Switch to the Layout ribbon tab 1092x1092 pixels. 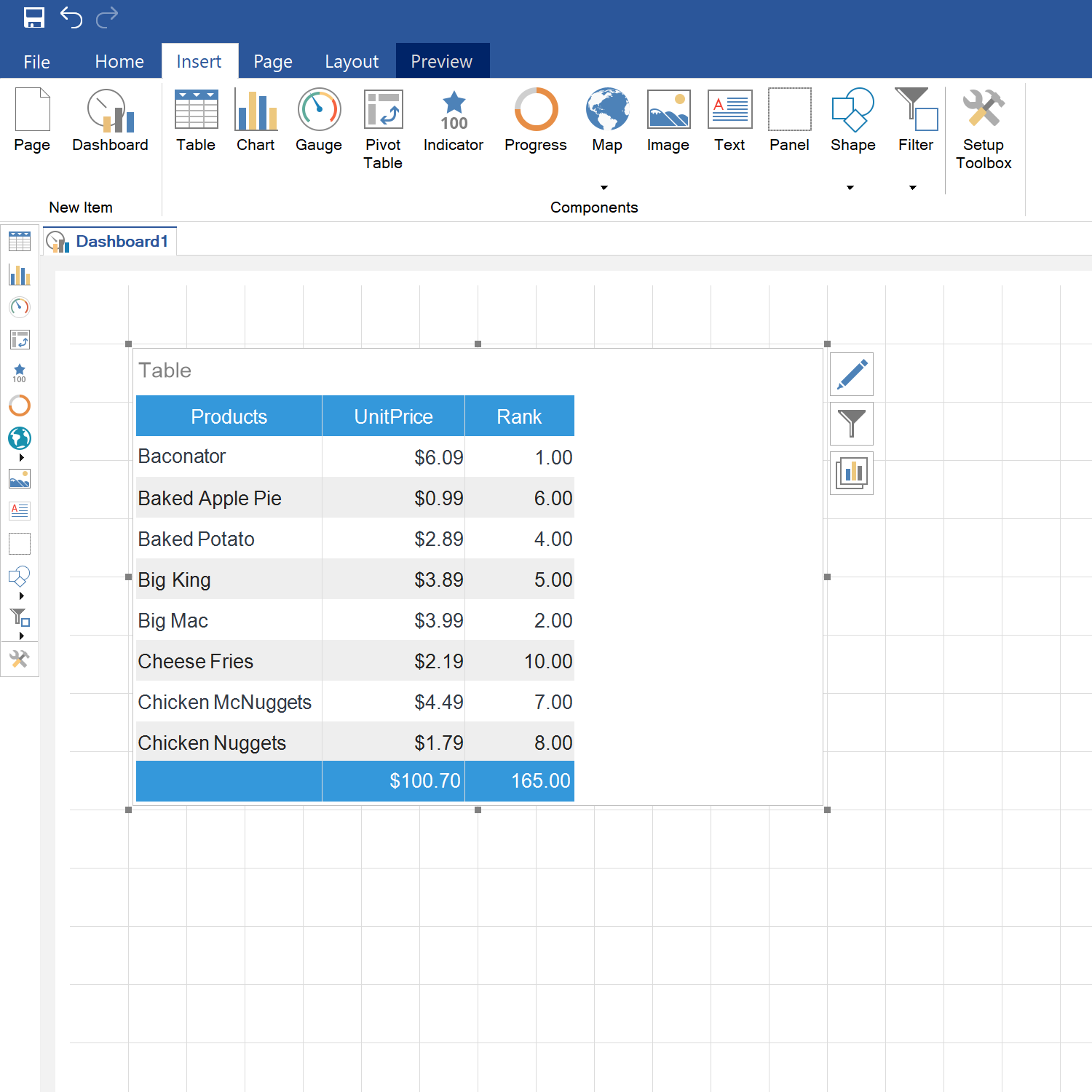point(352,61)
